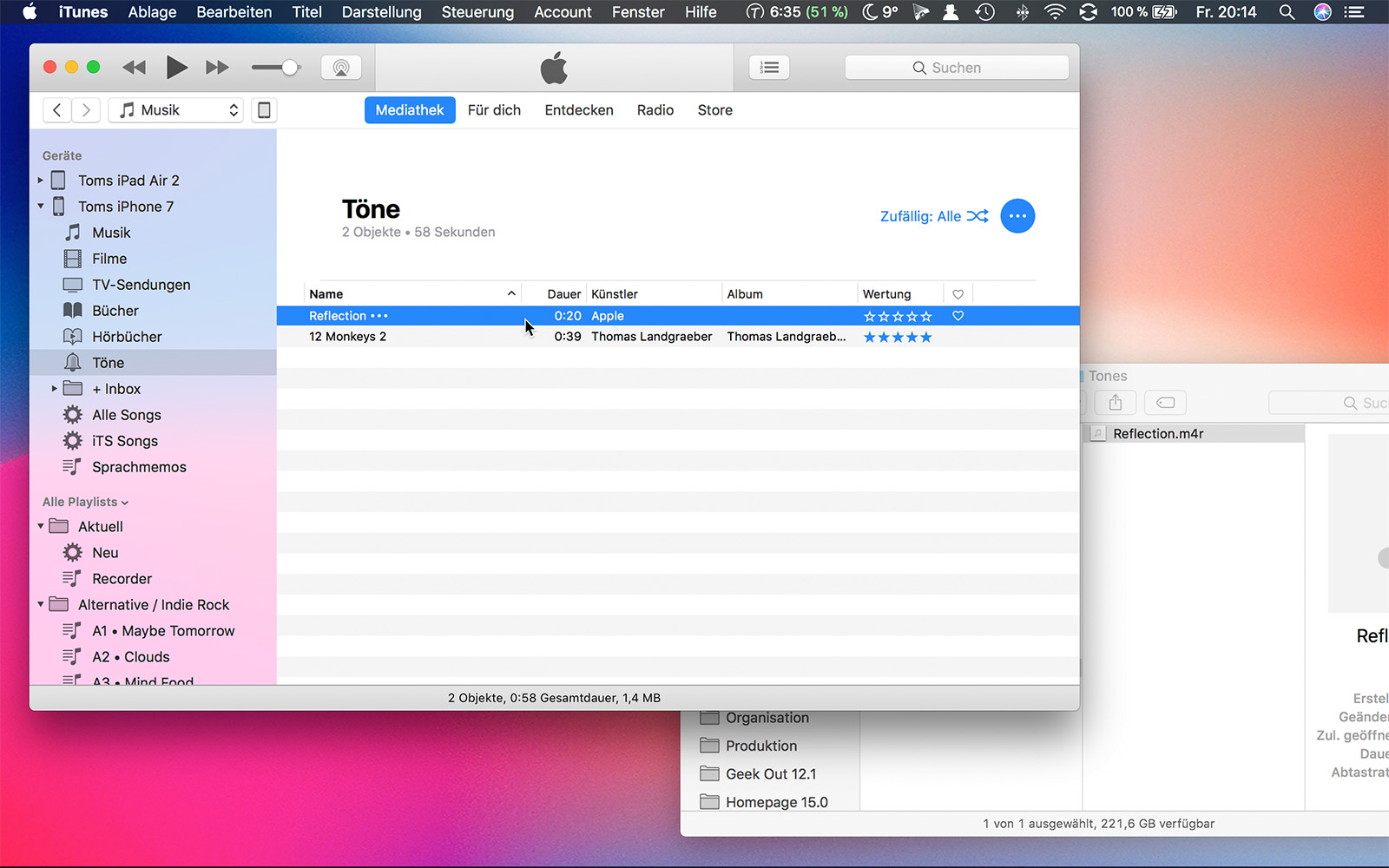Collapse Toms iPhone 7 device
Image resolution: width=1389 pixels, height=868 pixels.
[x=40, y=207]
